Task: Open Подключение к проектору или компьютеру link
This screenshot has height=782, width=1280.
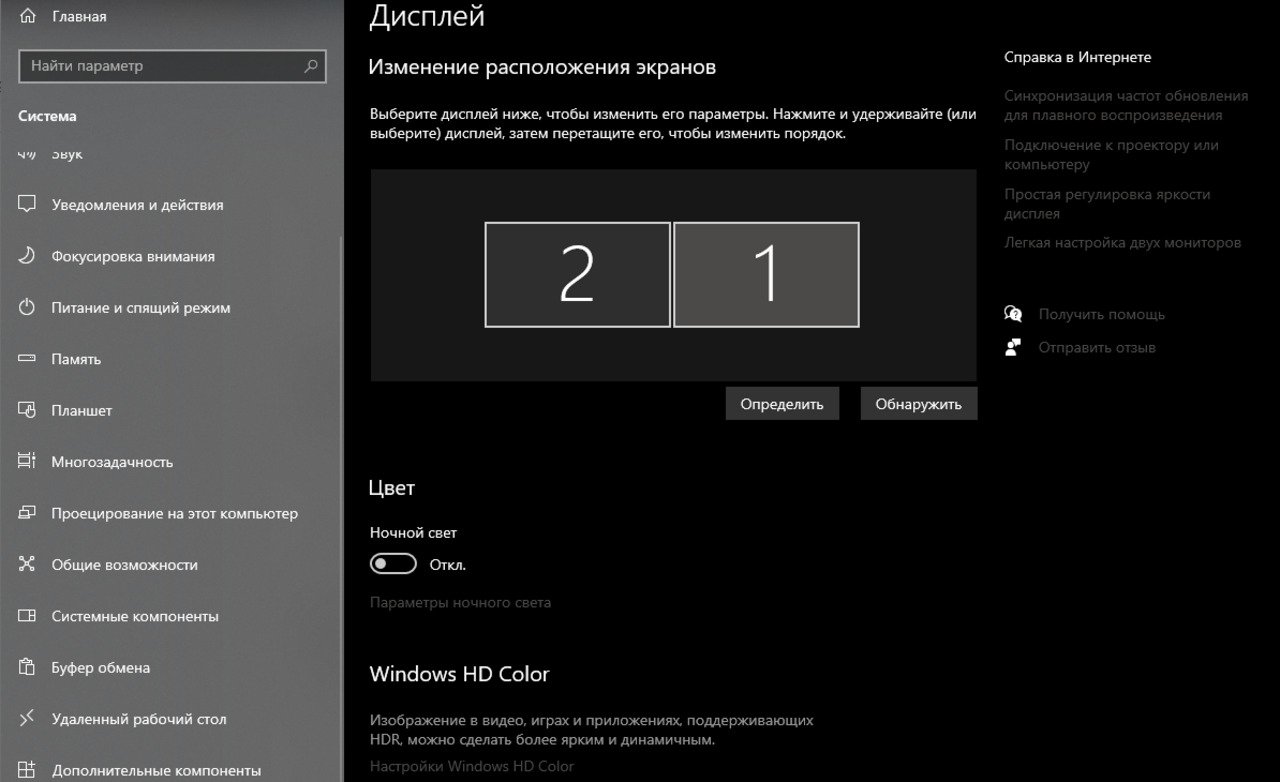Action: [1111, 154]
